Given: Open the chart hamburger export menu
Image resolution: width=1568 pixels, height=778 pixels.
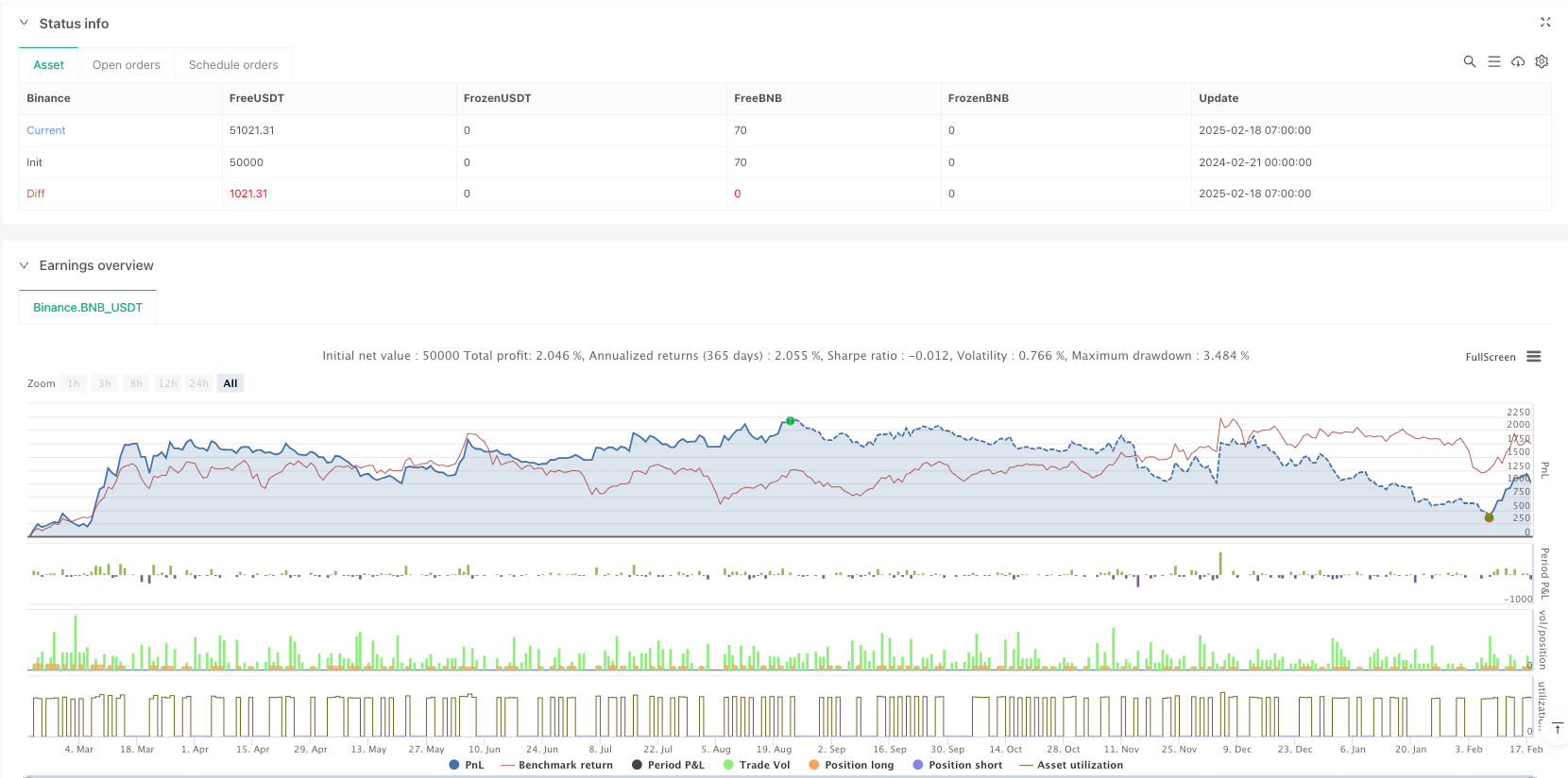Looking at the screenshot, I should coord(1534,357).
